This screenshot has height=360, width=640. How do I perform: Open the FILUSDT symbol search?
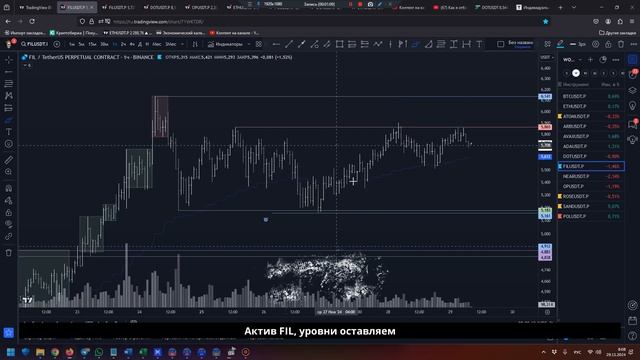35,44
